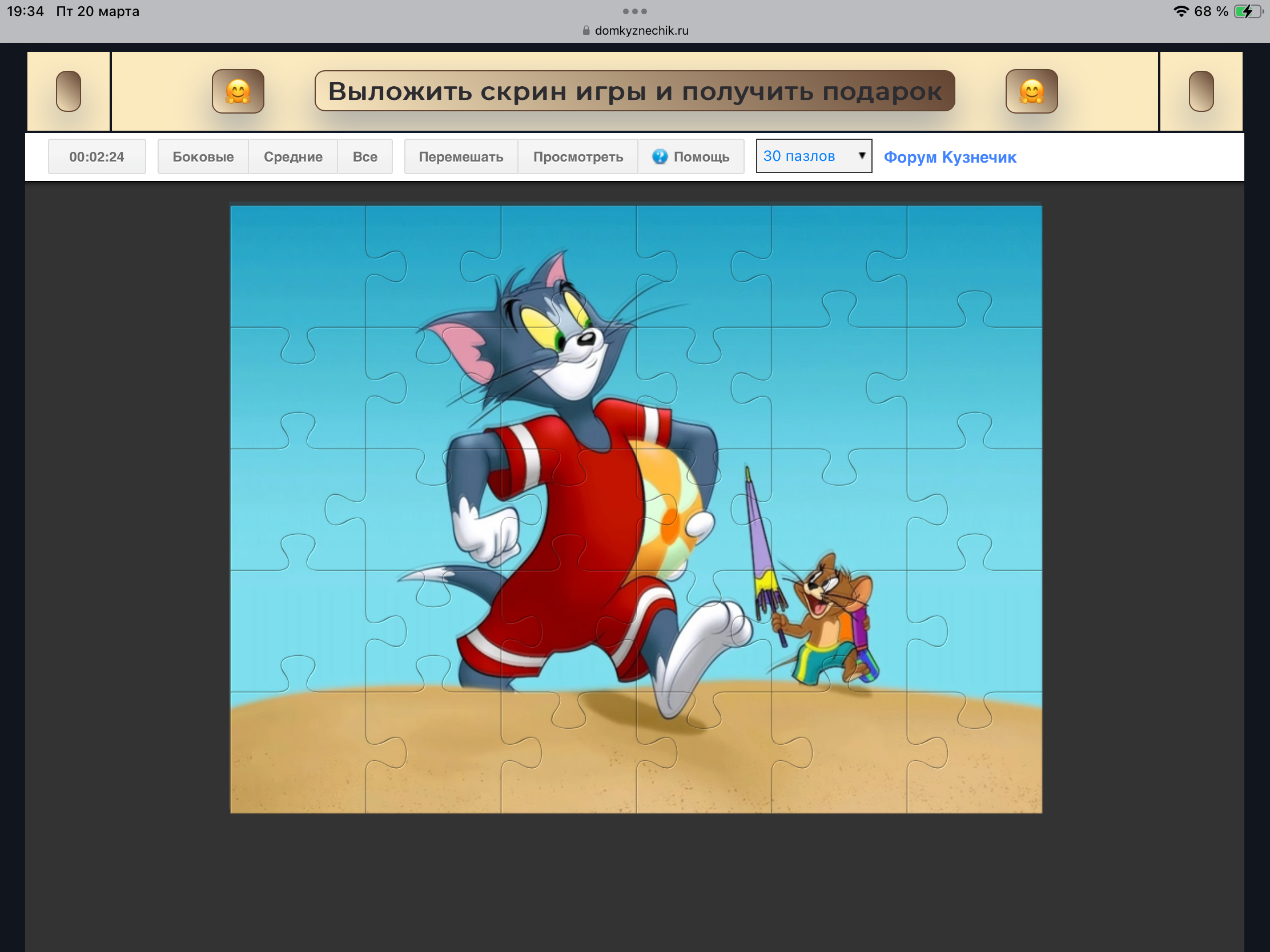Screen dimensions: 1270x952
Task: Tap the three-dot multitasking indicator at top
Action: click(634, 11)
